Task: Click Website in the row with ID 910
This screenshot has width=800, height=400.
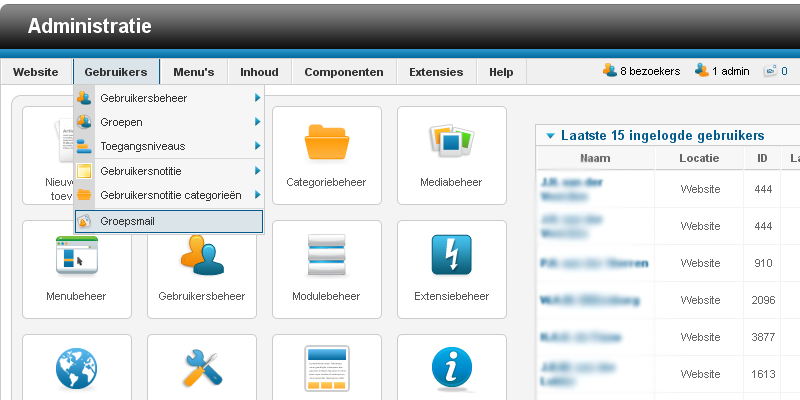Action: (x=700, y=263)
